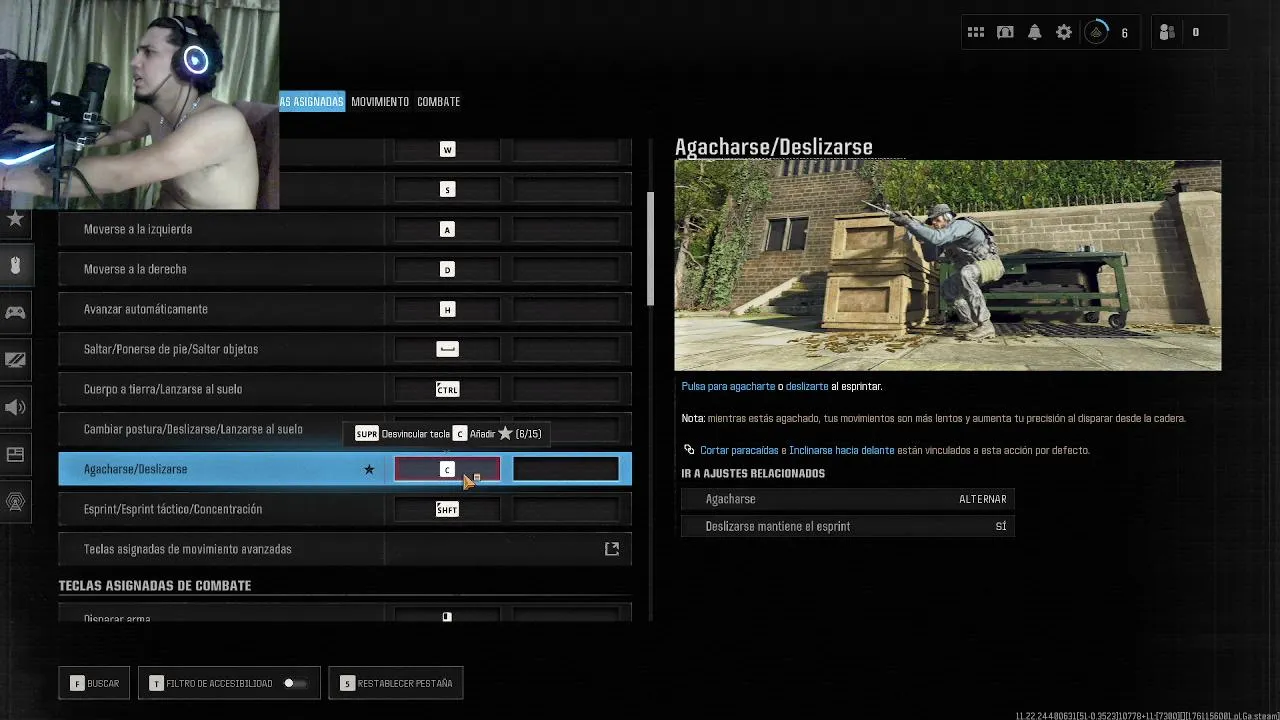
Task: Click the token count 6 indicator
Action: point(1124,33)
